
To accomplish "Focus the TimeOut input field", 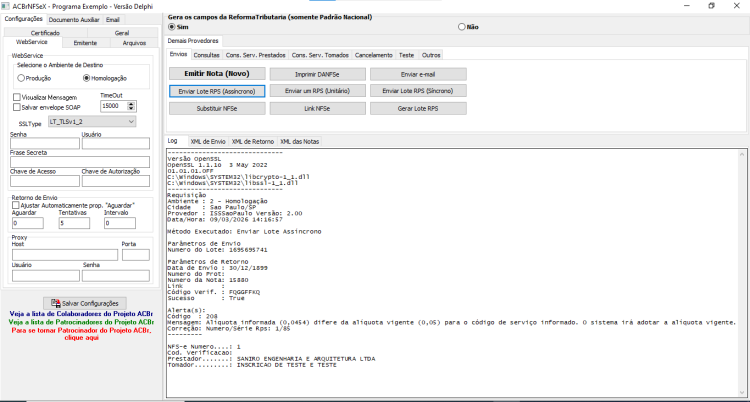I will (x=114, y=106).
